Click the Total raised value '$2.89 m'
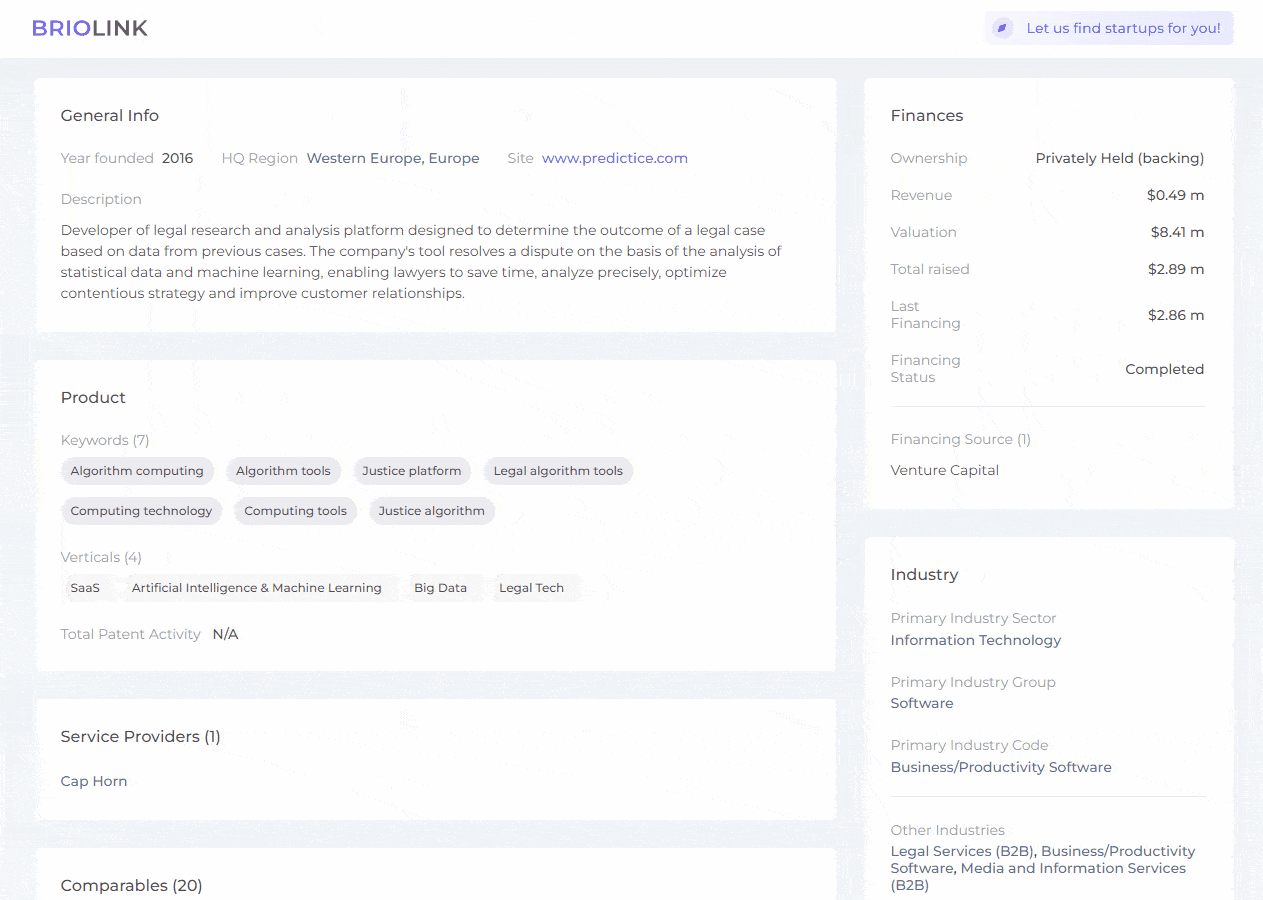Image resolution: width=1263 pixels, height=900 pixels. pos(1176,269)
